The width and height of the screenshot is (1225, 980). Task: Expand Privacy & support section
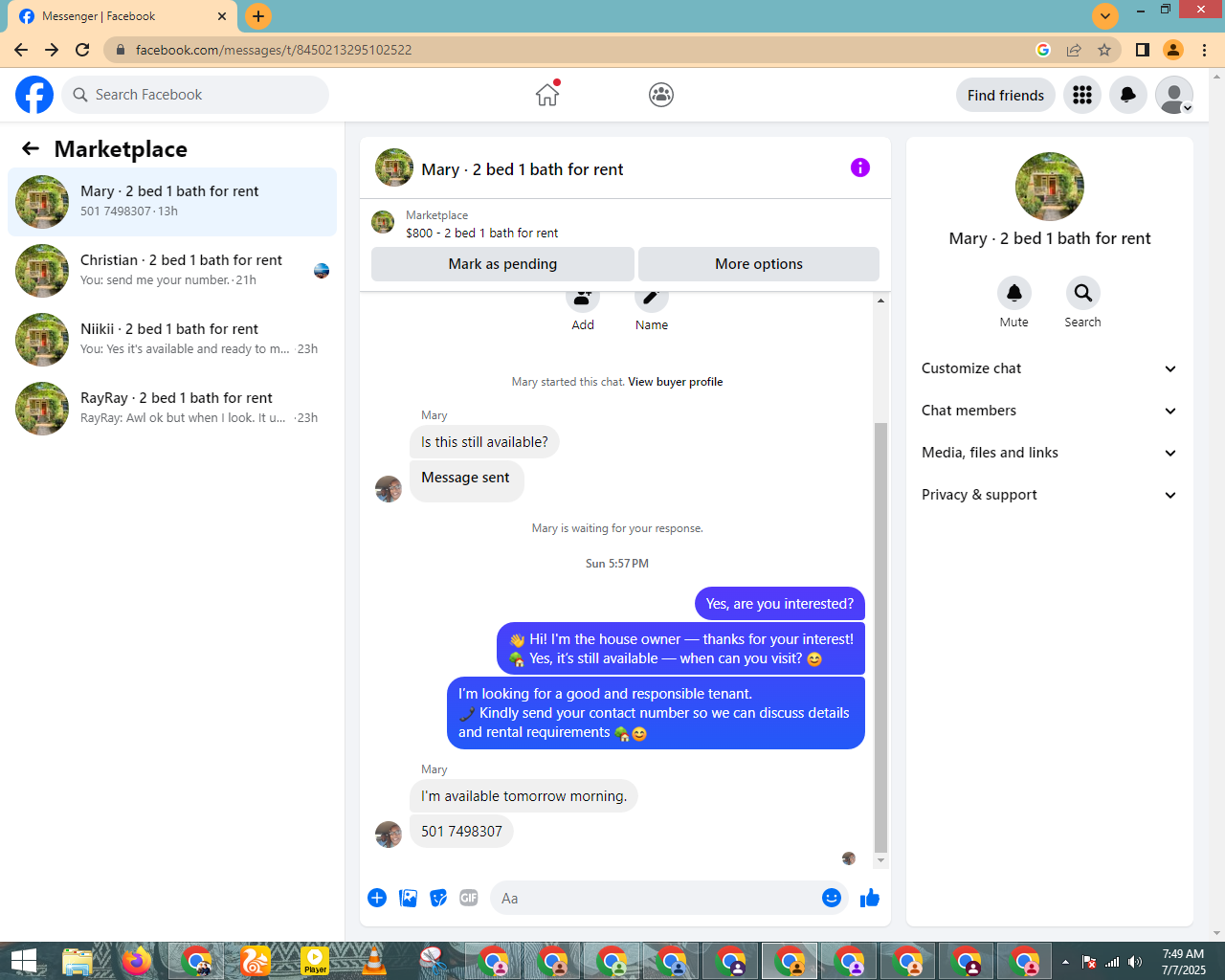1050,495
